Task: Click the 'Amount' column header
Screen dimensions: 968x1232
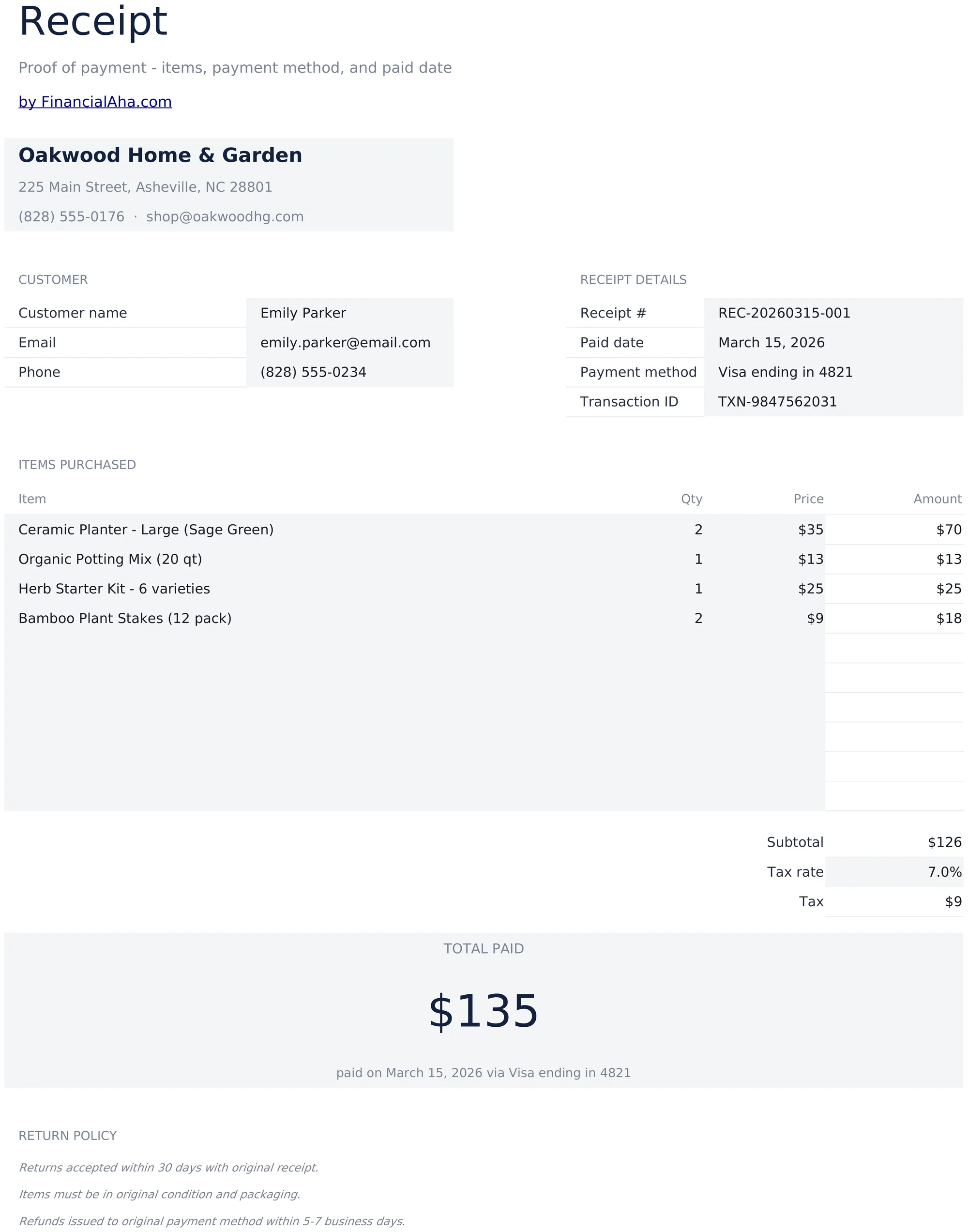Action: [938, 499]
